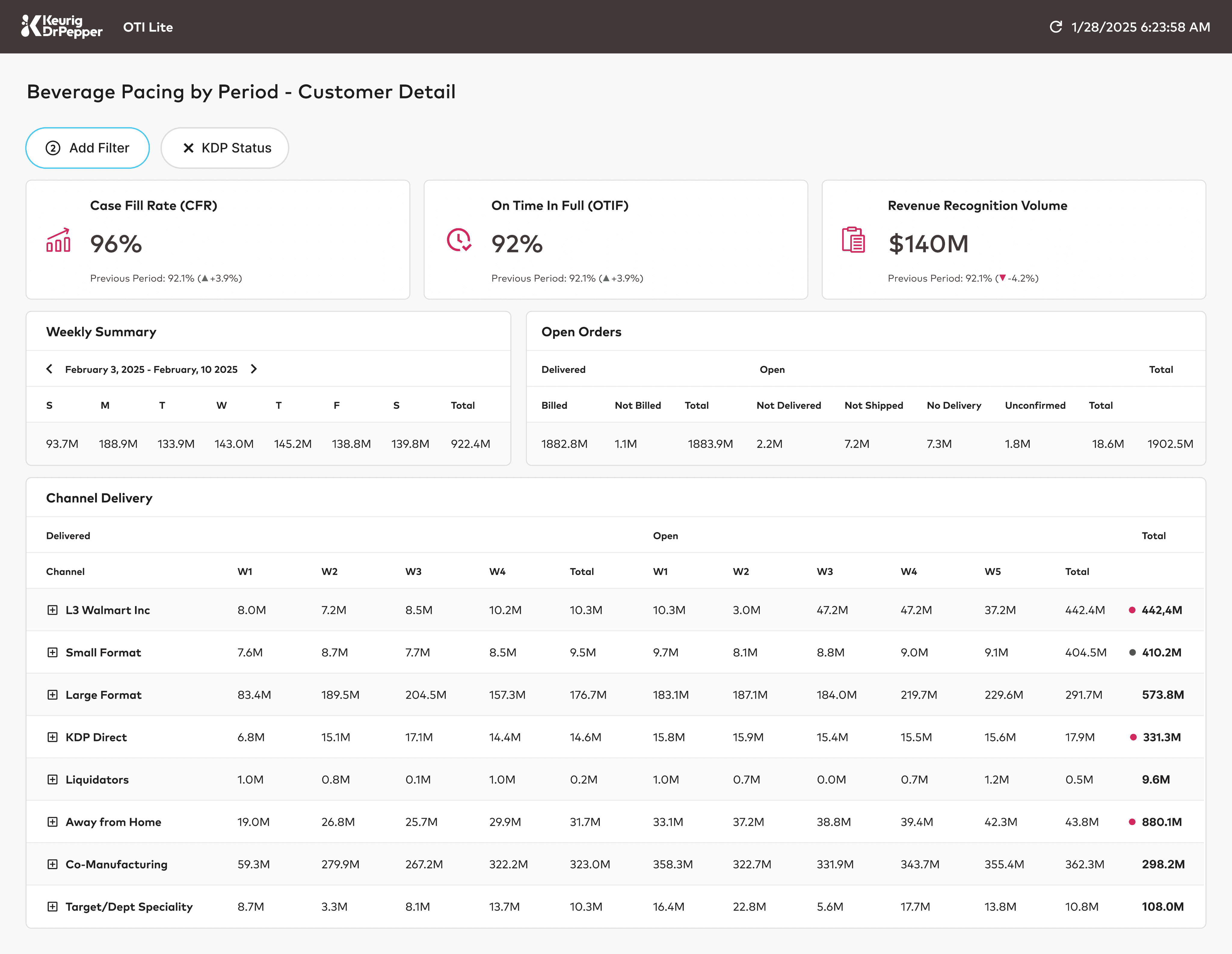Click the red status dot beside 331.3M
The width and height of the screenshot is (1232, 954).
pos(1133,737)
